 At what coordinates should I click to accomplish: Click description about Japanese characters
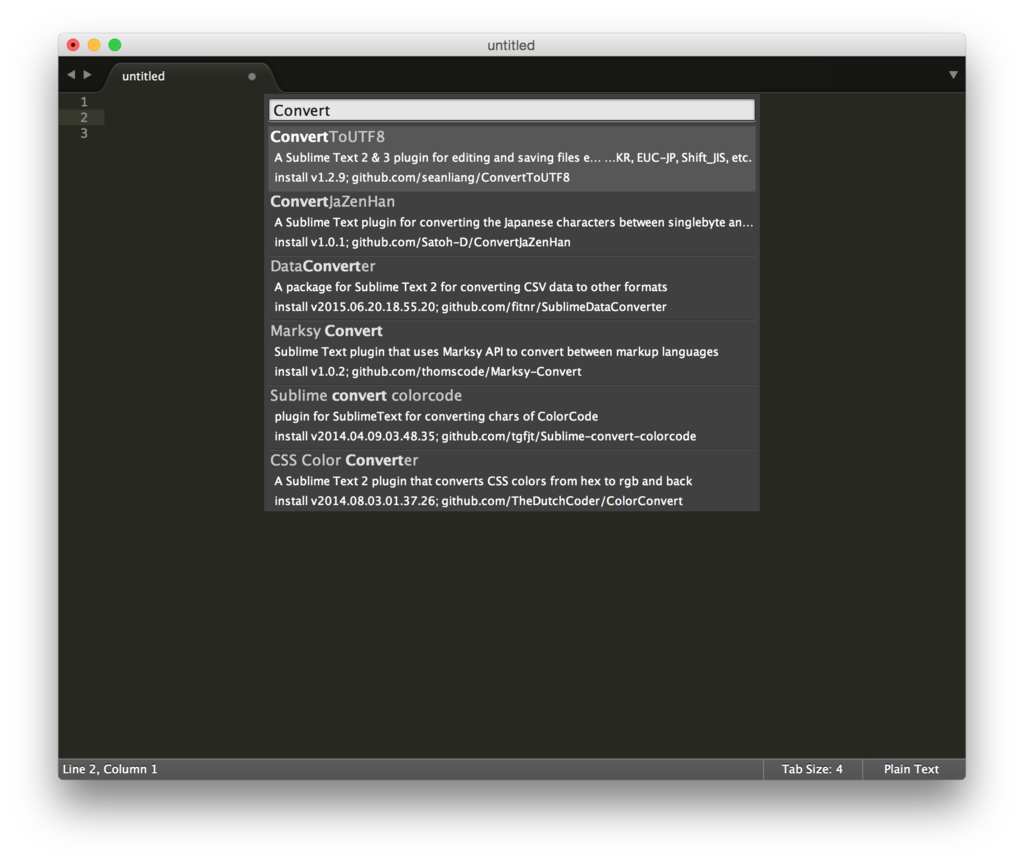click(x=513, y=222)
